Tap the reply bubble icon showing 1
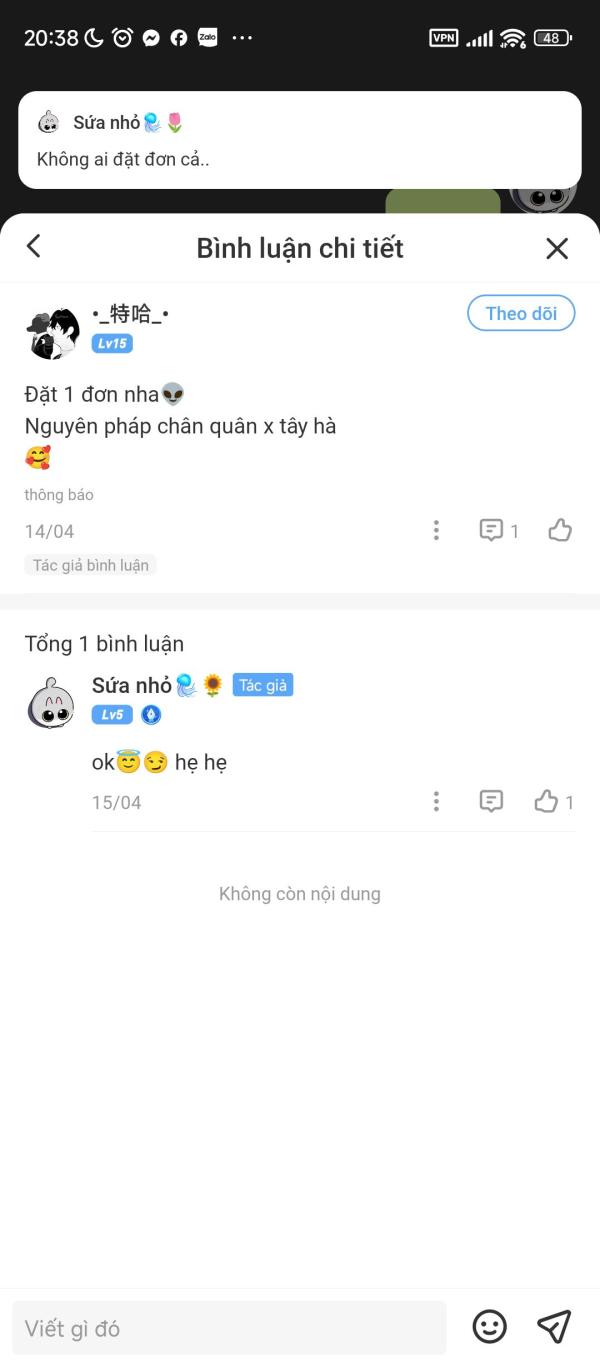Viewport: 600px width, 1367px height. pyautogui.click(x=499, y=530)
